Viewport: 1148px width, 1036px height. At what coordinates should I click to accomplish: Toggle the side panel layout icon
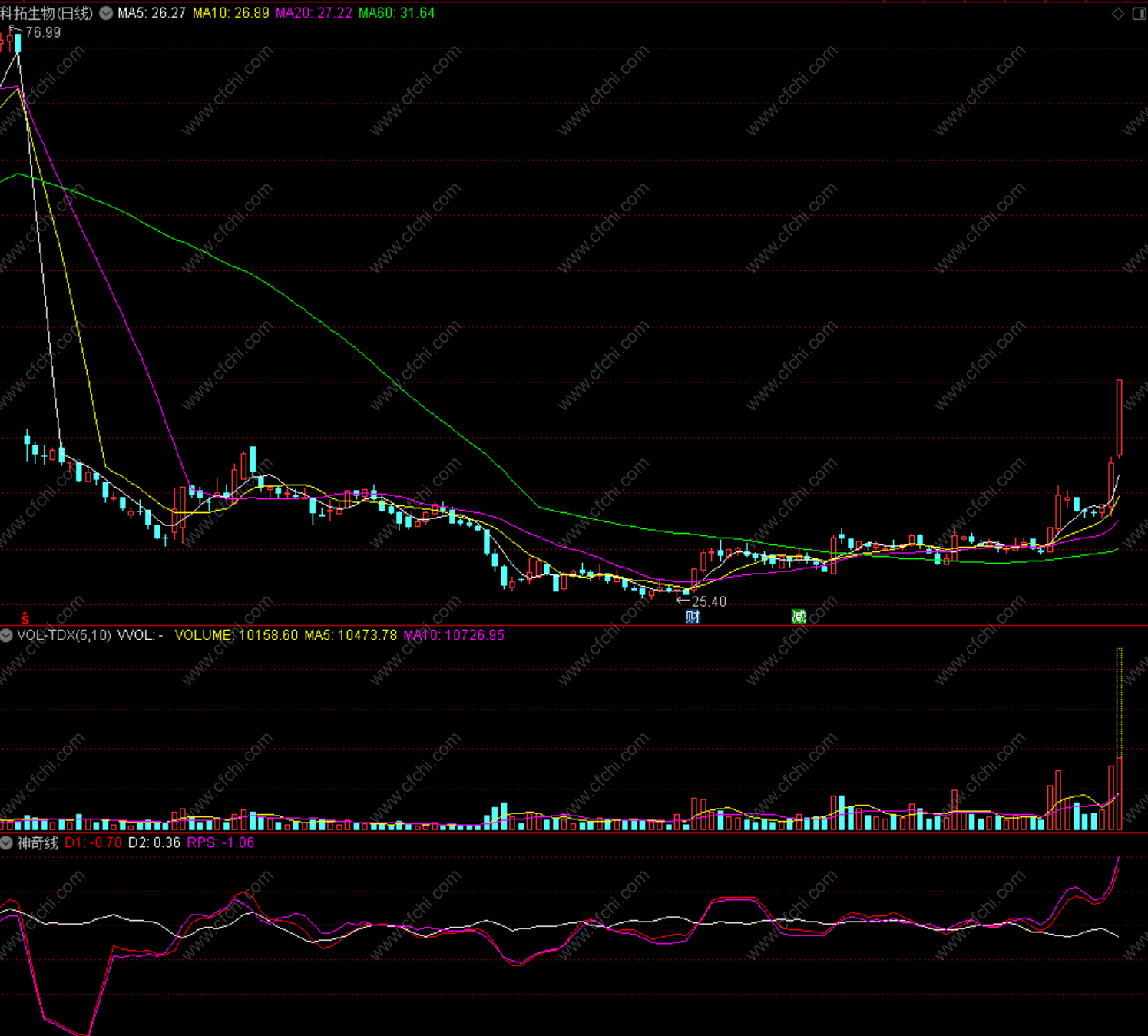point(1140,13)
